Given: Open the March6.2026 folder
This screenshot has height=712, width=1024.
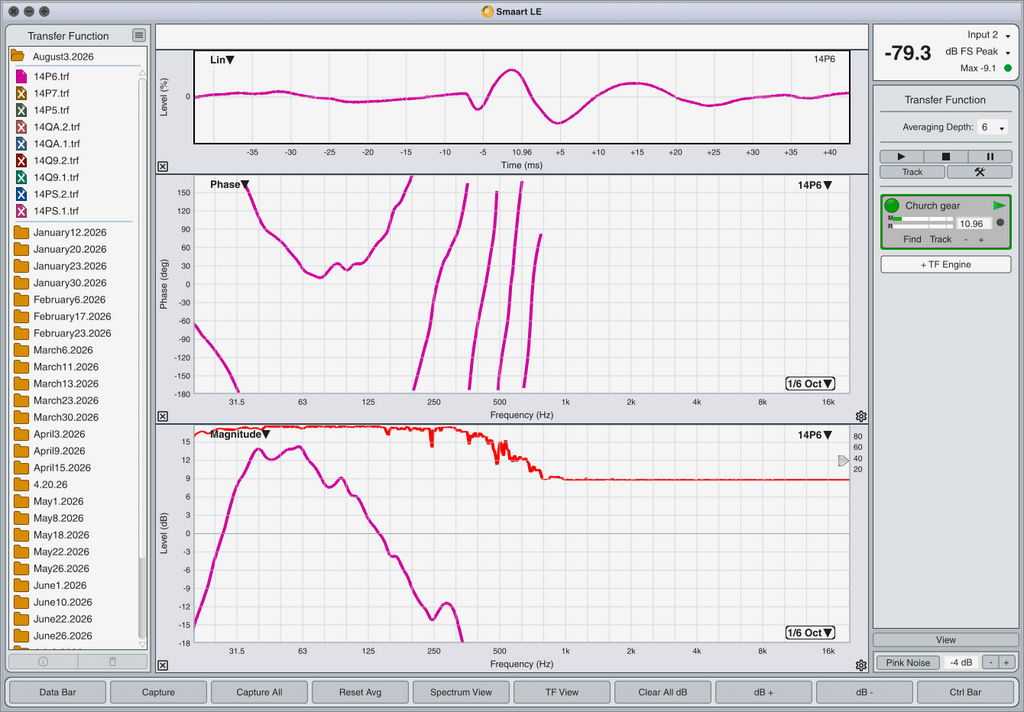Looking at the screenshot, I should coord(63,350).
